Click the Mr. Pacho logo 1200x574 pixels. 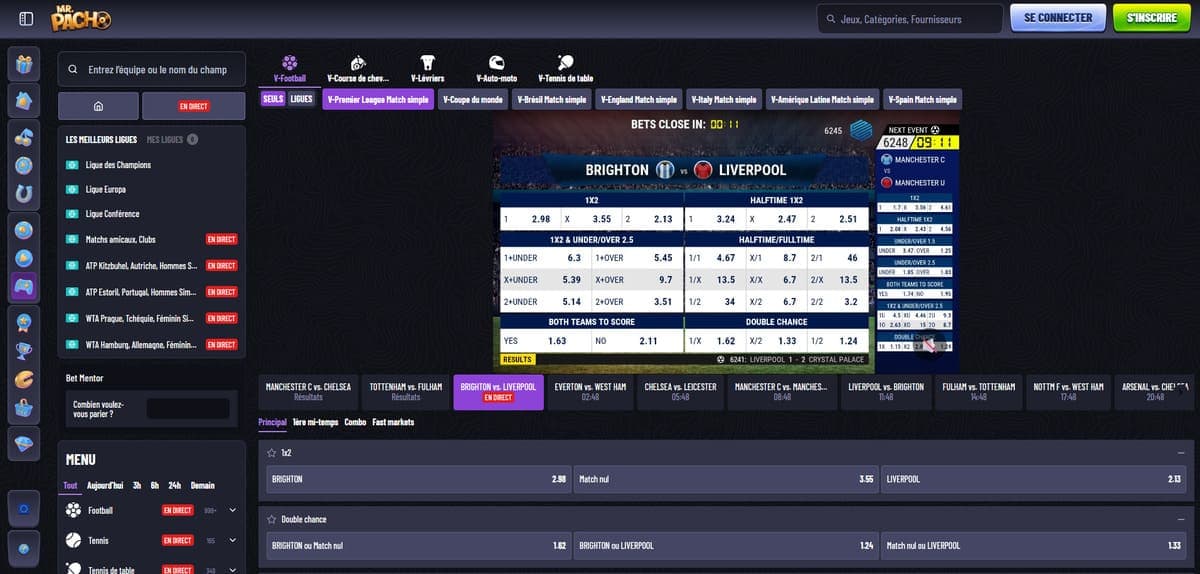(81, 19)
